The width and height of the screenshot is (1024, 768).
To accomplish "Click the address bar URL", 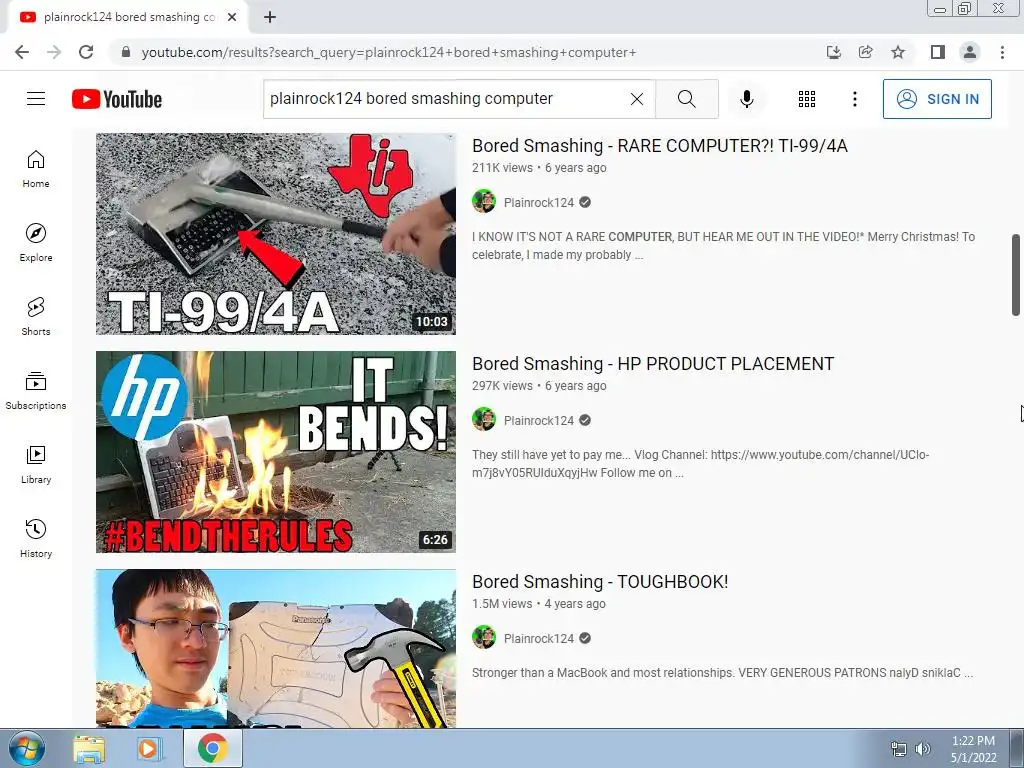I will (x=389, y=52).
